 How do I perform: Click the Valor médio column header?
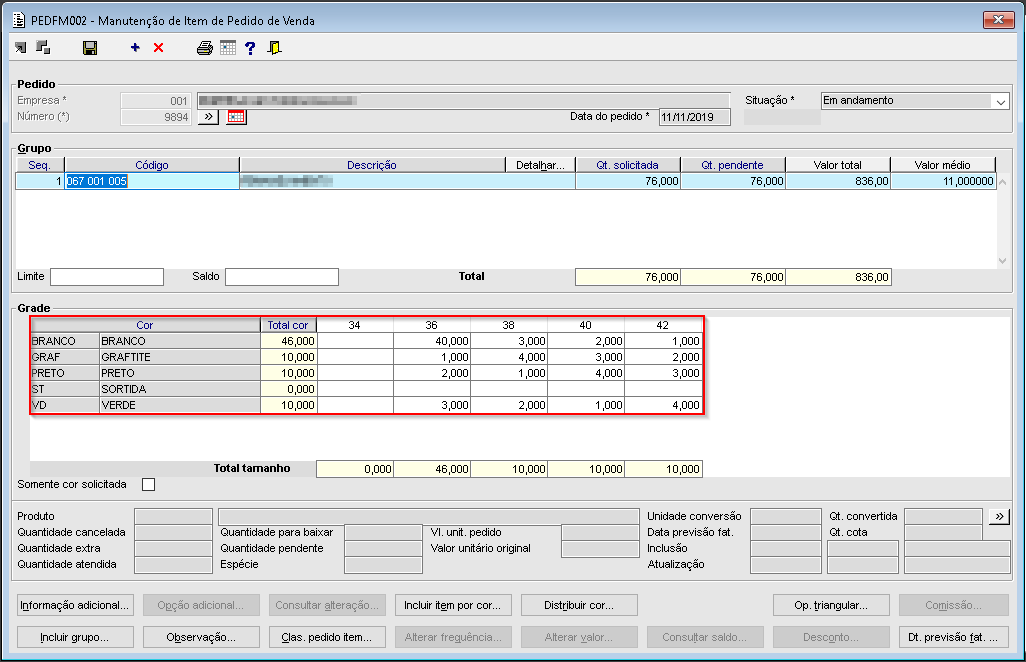click(943, 165)
